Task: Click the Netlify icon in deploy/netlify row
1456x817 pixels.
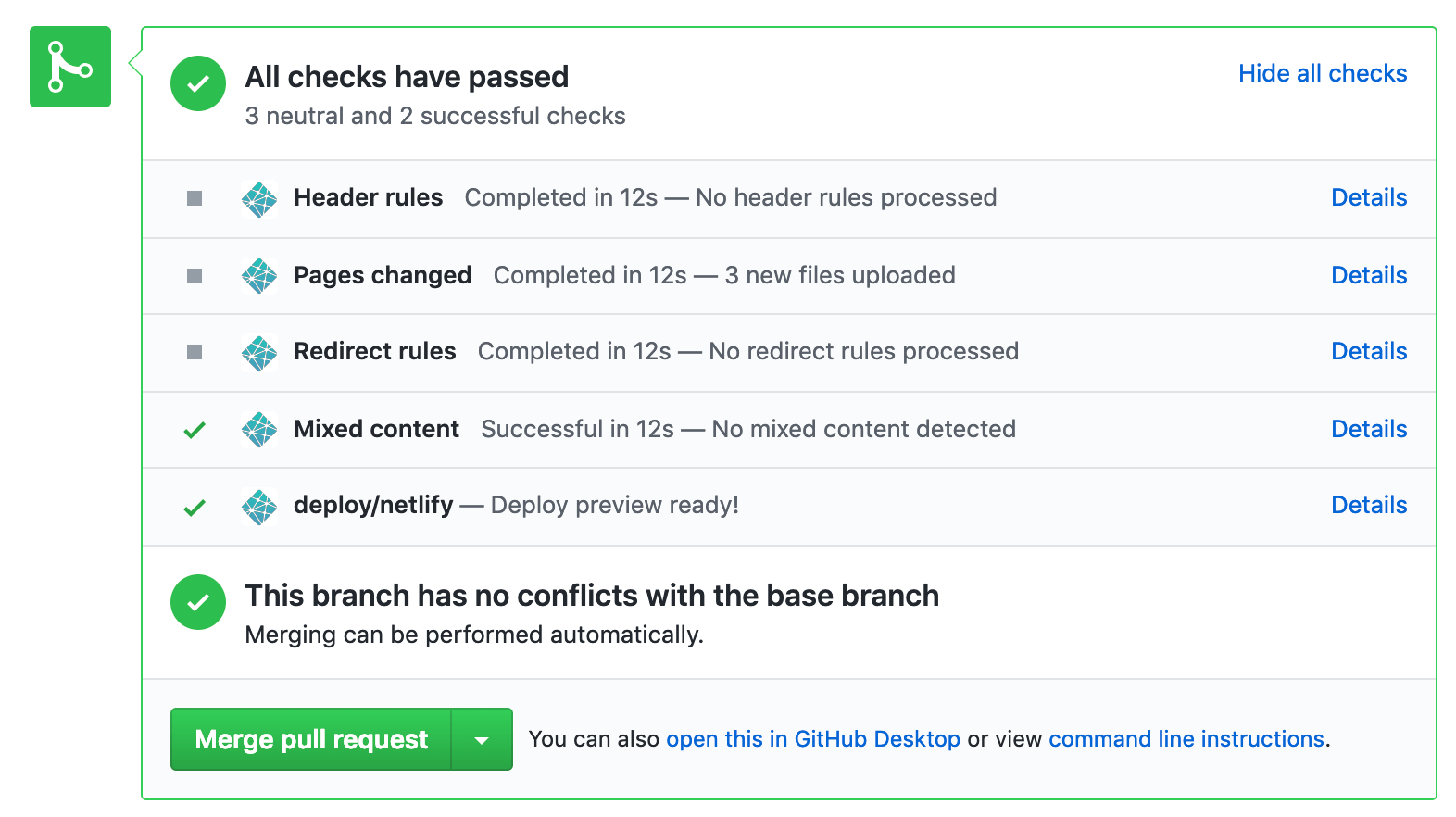Action: [x=259, y=508]
